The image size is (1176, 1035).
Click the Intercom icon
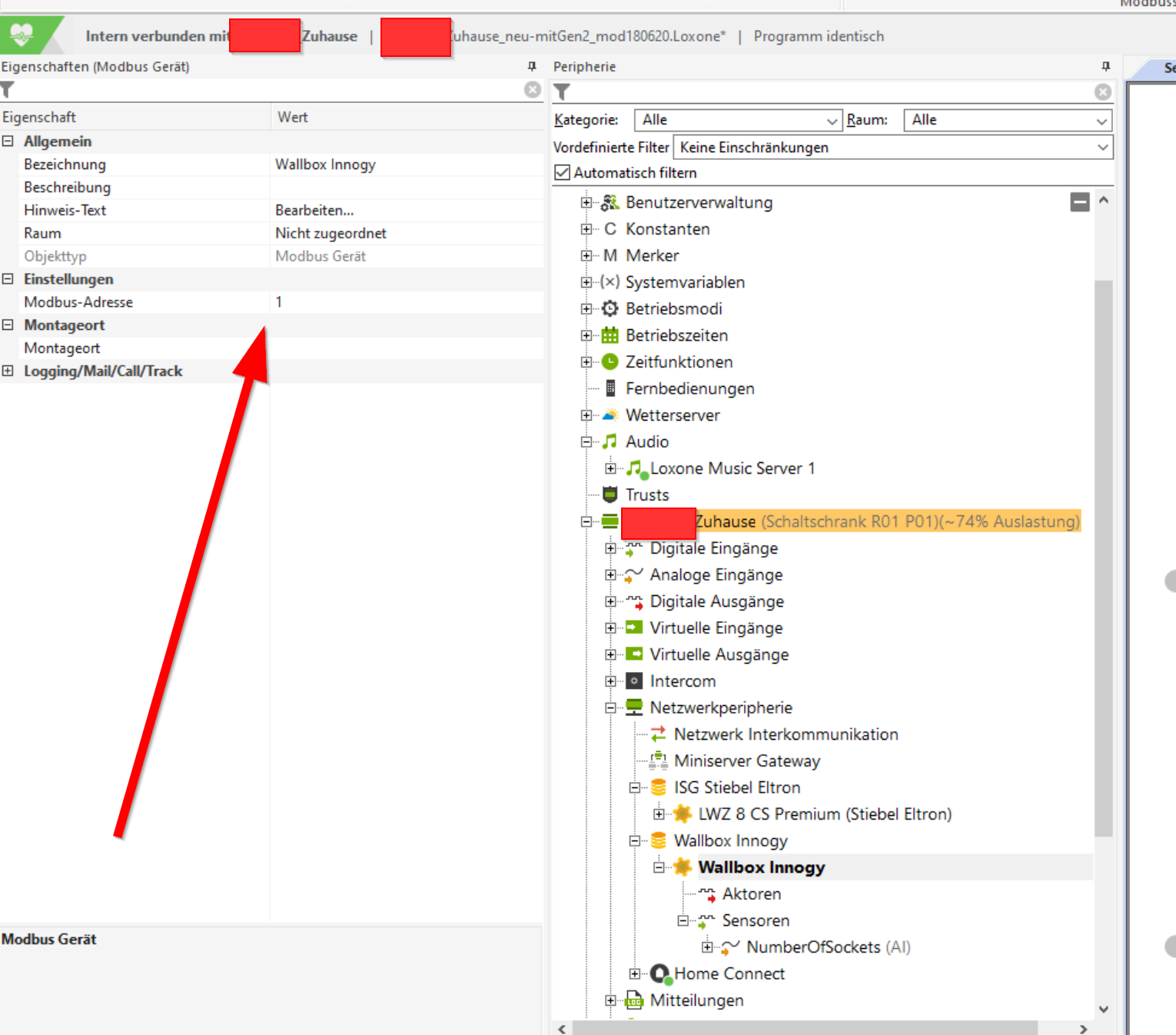[x=634, y=681]
